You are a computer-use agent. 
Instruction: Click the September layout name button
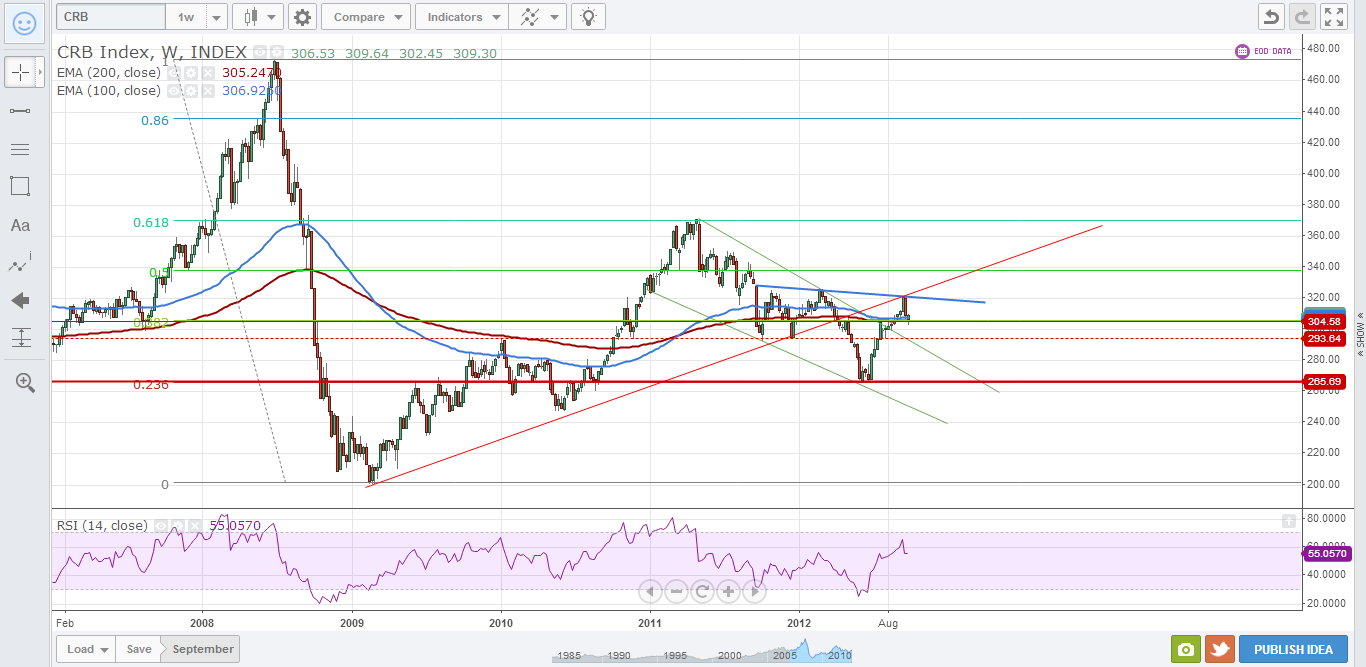tap(203, 649)
